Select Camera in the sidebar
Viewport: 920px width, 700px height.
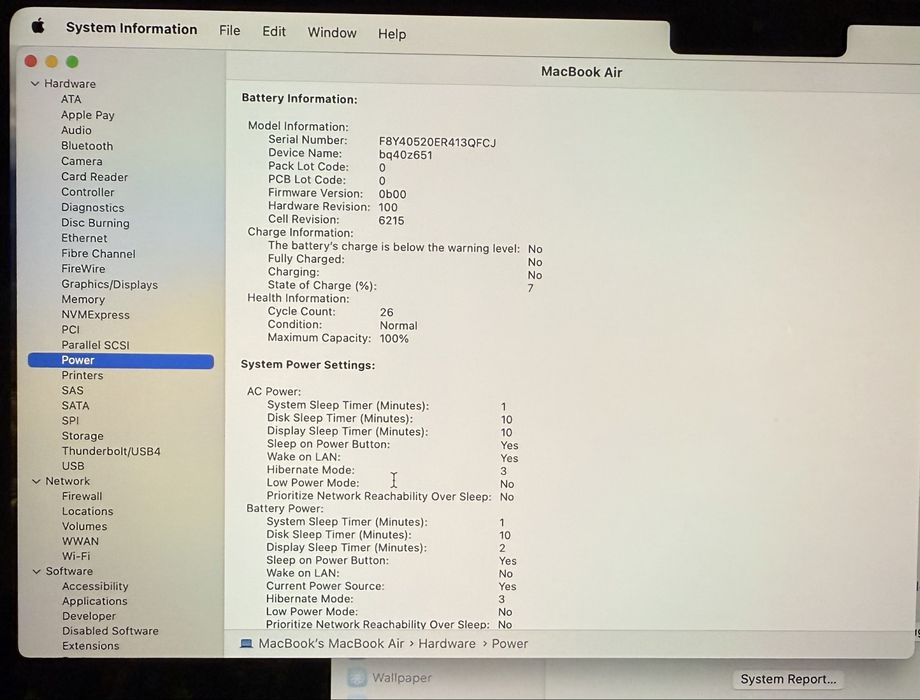(x=82, y=161)
